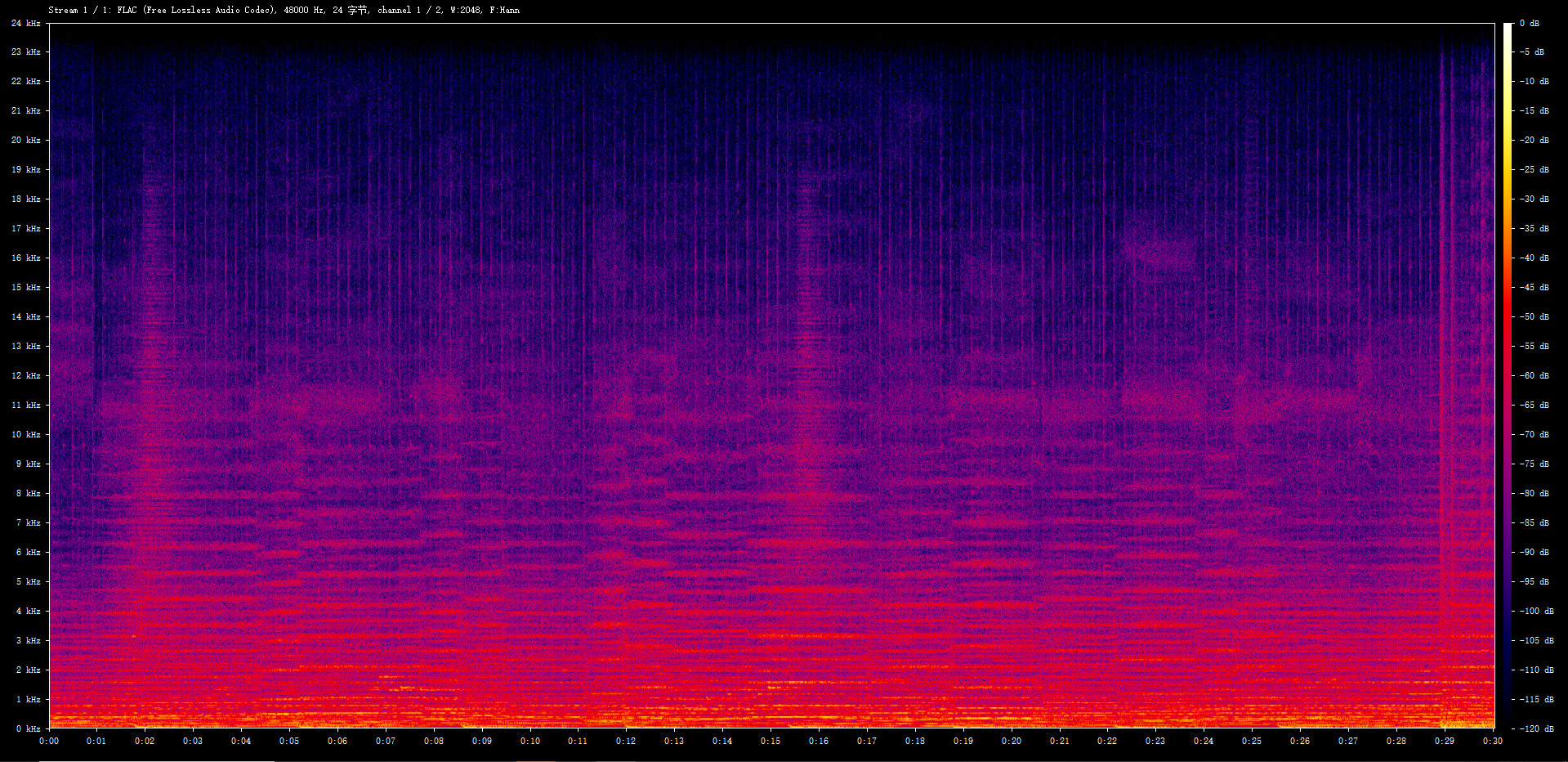1568x762 pixels.
Task: Select the "0:02" time axis label
Action: pyautogui.click(x=145, y=741)
